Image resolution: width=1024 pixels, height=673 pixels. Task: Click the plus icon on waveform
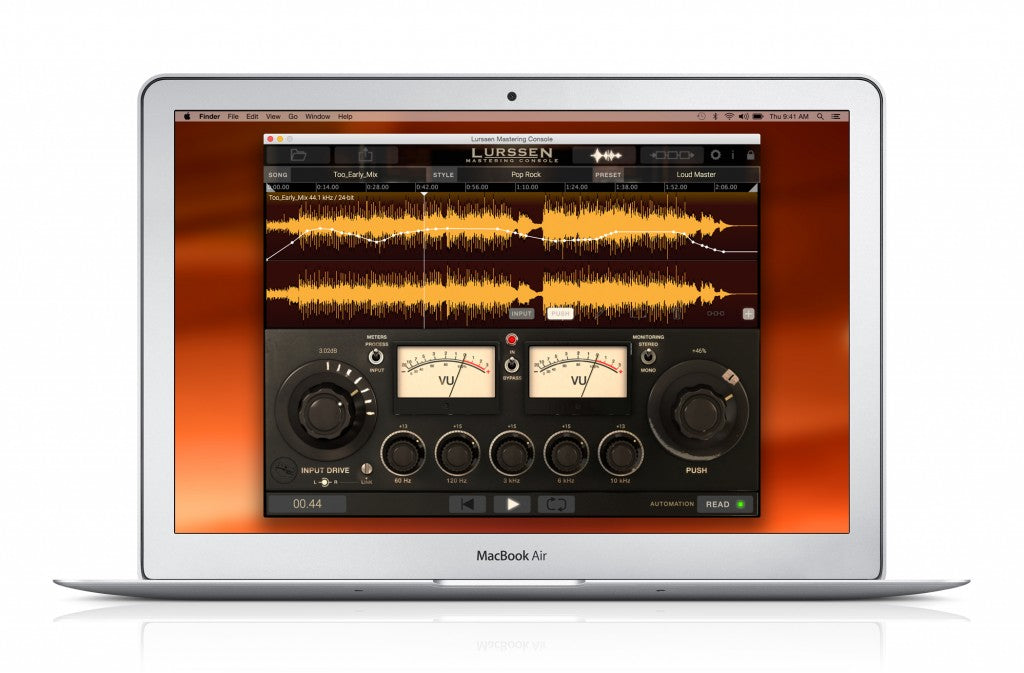point(748,314)
